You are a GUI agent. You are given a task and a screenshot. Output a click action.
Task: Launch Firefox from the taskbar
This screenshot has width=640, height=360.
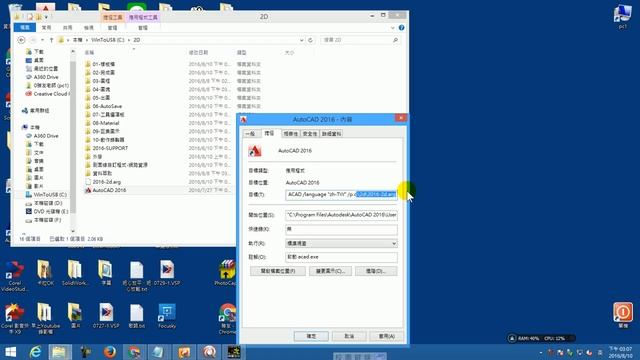coord(109,352)
